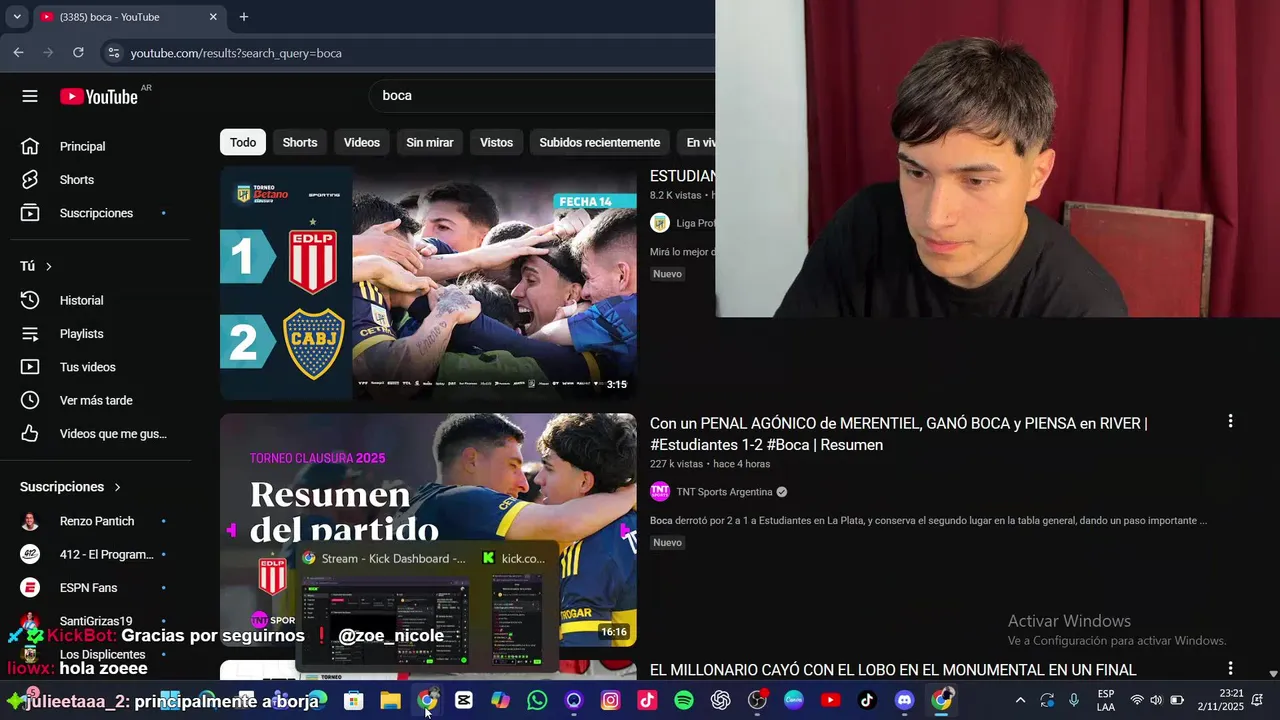Open the EDLP 1 CABJ 2 video thumbnail
The image size is (1280, 720).
(x=428, y=284)
